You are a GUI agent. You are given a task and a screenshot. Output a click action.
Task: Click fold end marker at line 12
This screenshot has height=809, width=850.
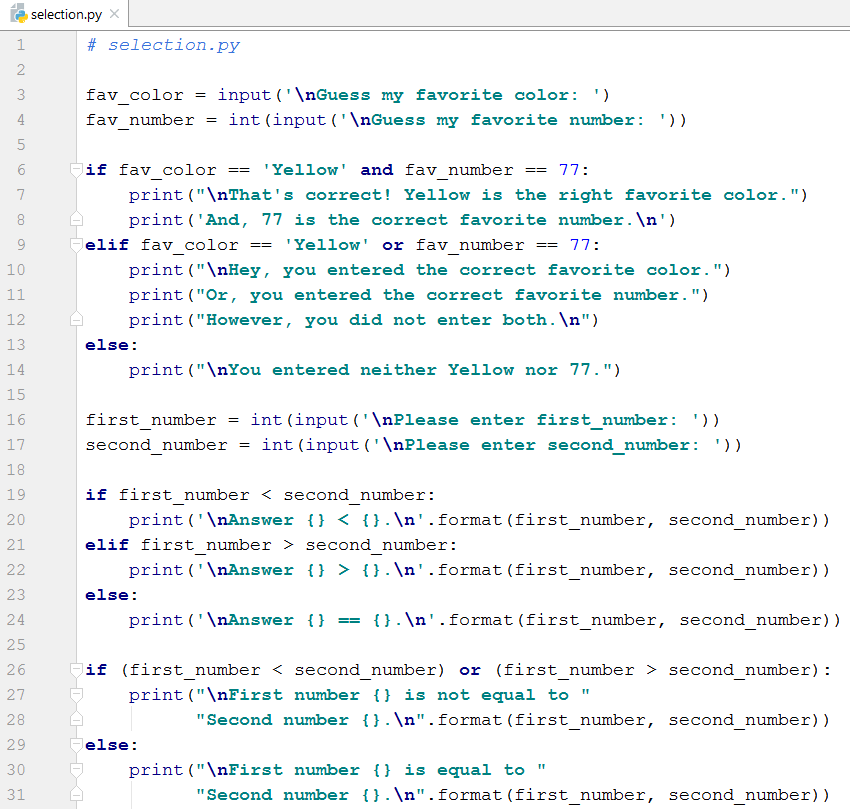pos(76,320)
